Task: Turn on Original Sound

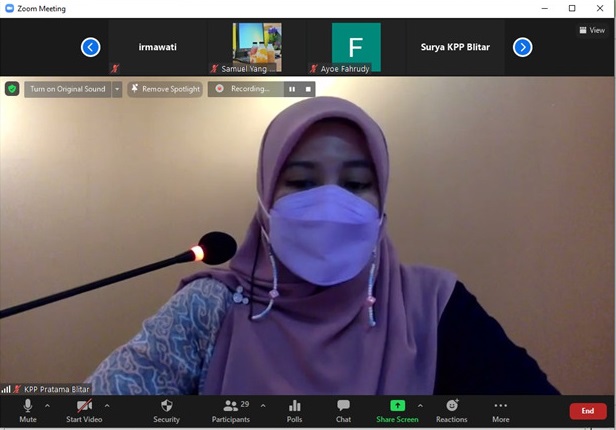Action: (x=67, y=89)
